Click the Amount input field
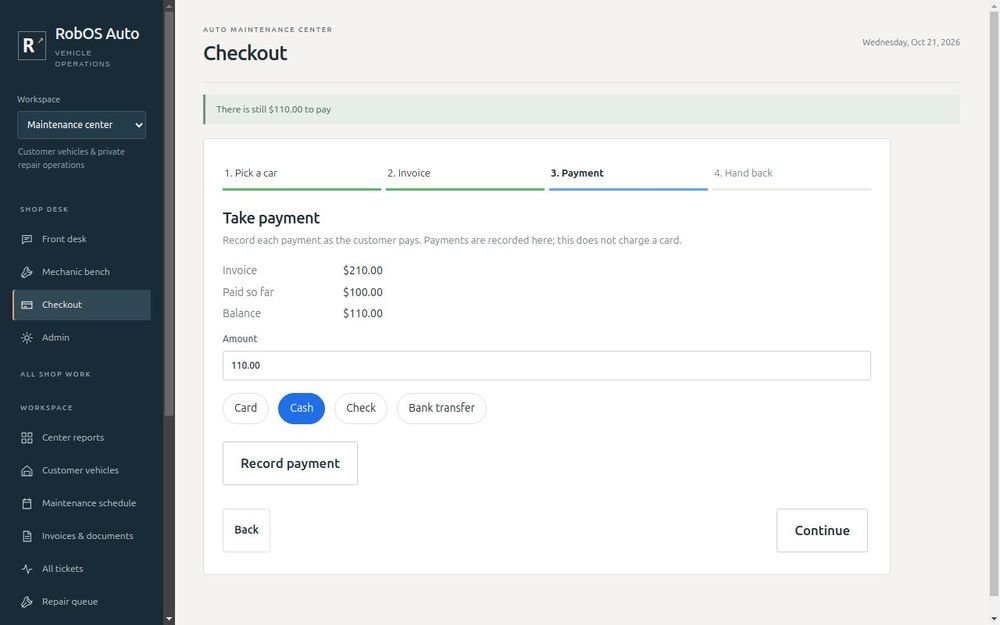The image size is (1000, 625). pos(547,365)
